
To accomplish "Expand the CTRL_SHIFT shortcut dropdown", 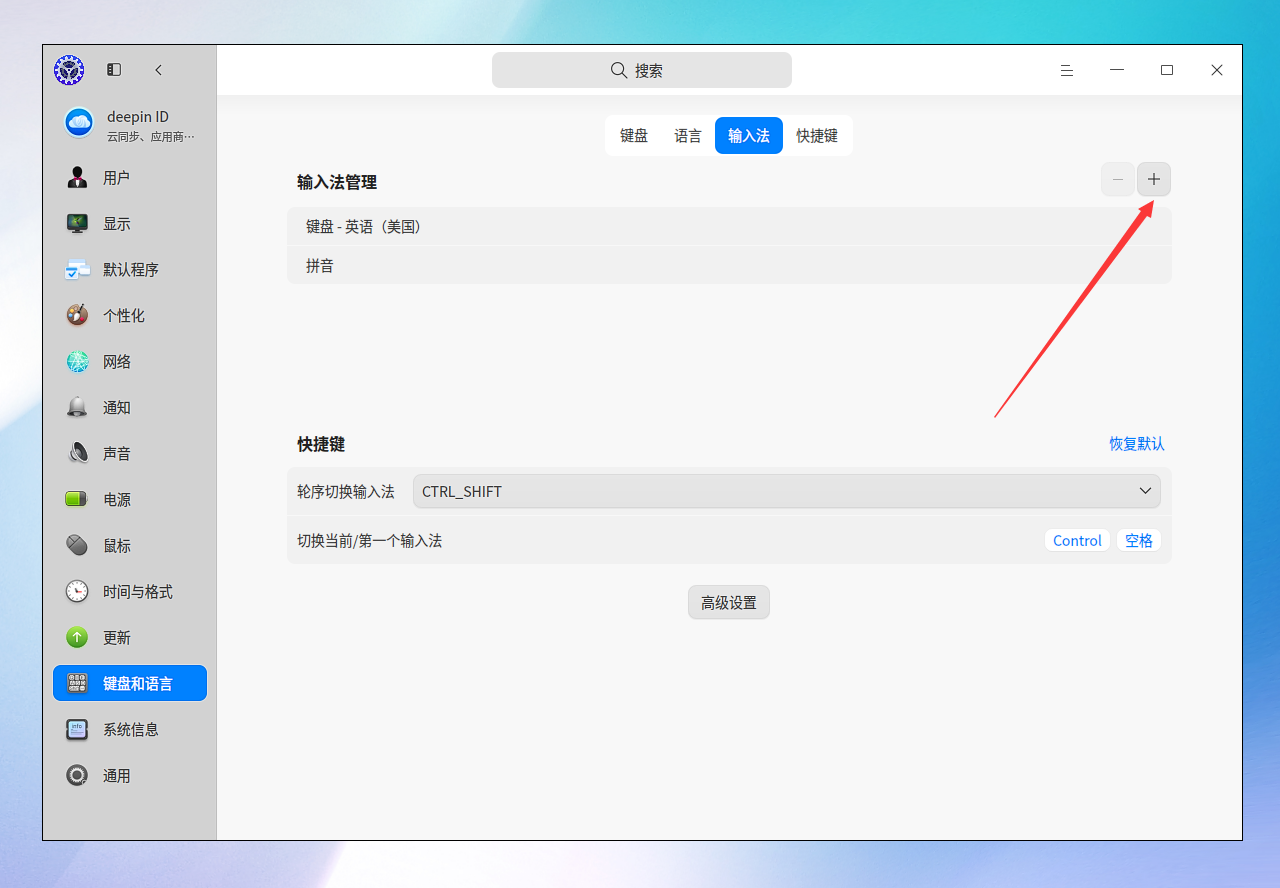I will tap(787, 491).
